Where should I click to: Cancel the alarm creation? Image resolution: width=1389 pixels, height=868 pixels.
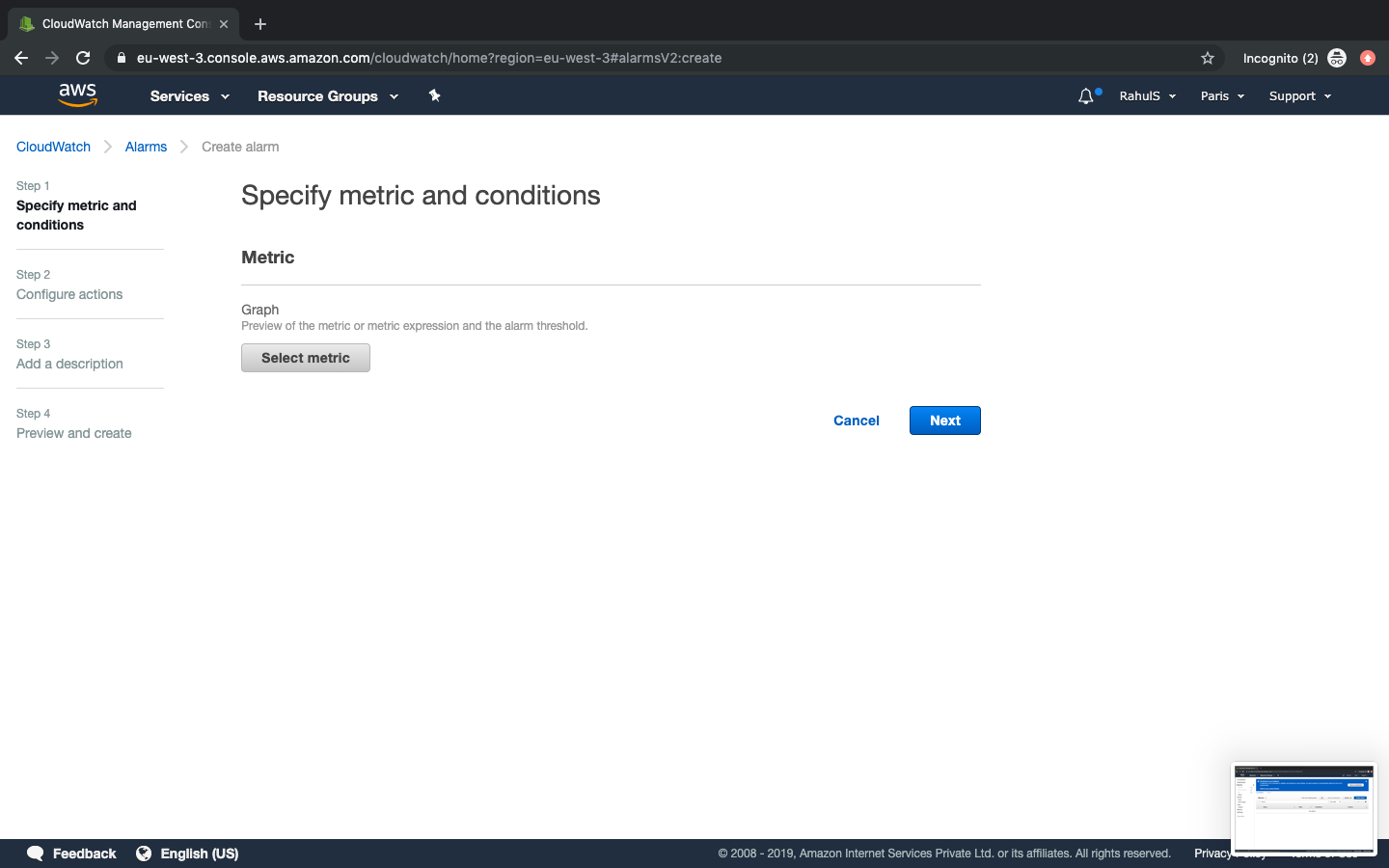[x=856, y=420]
